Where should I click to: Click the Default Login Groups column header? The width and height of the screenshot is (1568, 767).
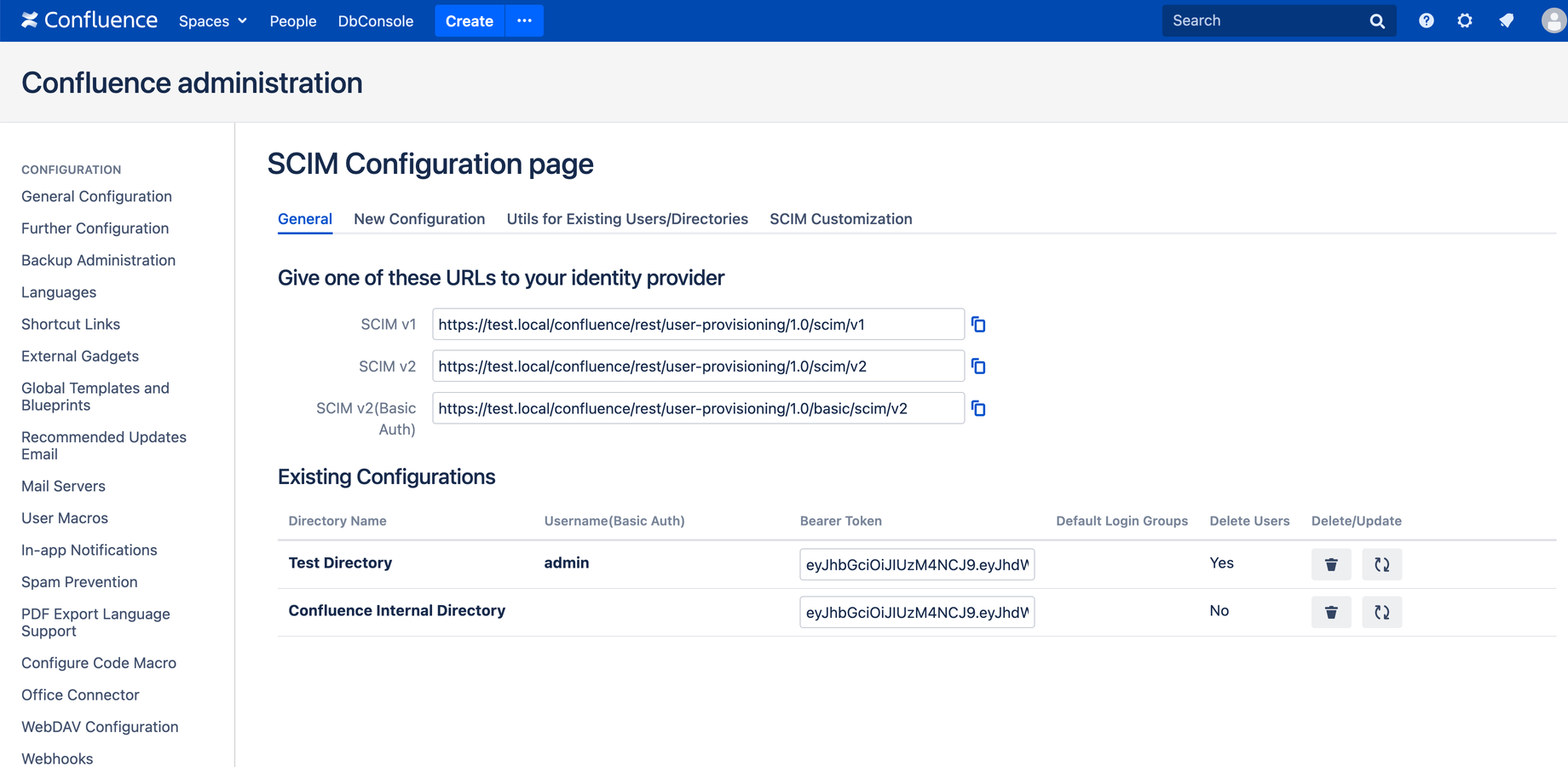(x=1121, y=521)
